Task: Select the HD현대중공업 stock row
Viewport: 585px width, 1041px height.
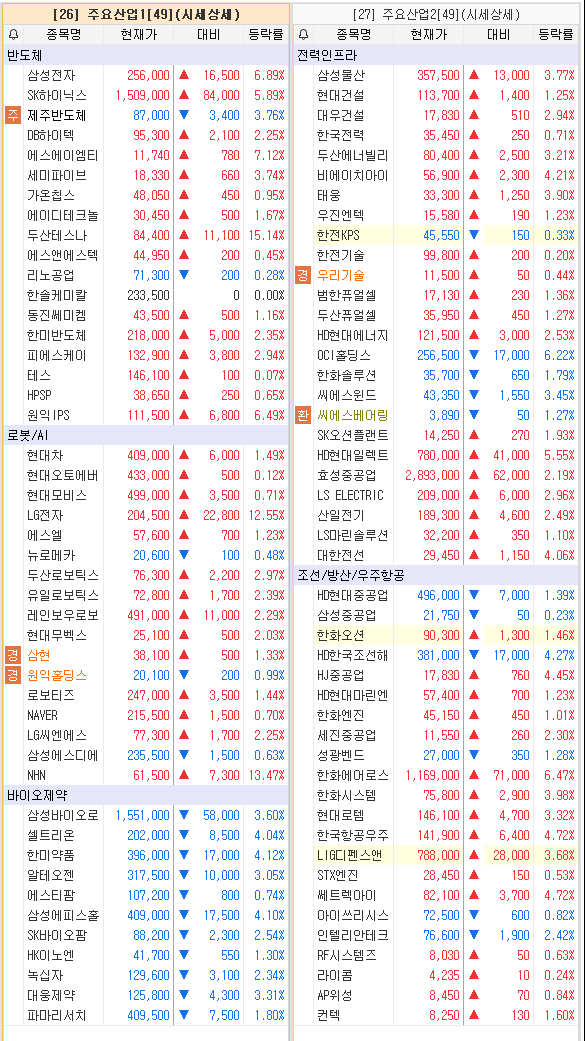Action: (x=436, y=596)
